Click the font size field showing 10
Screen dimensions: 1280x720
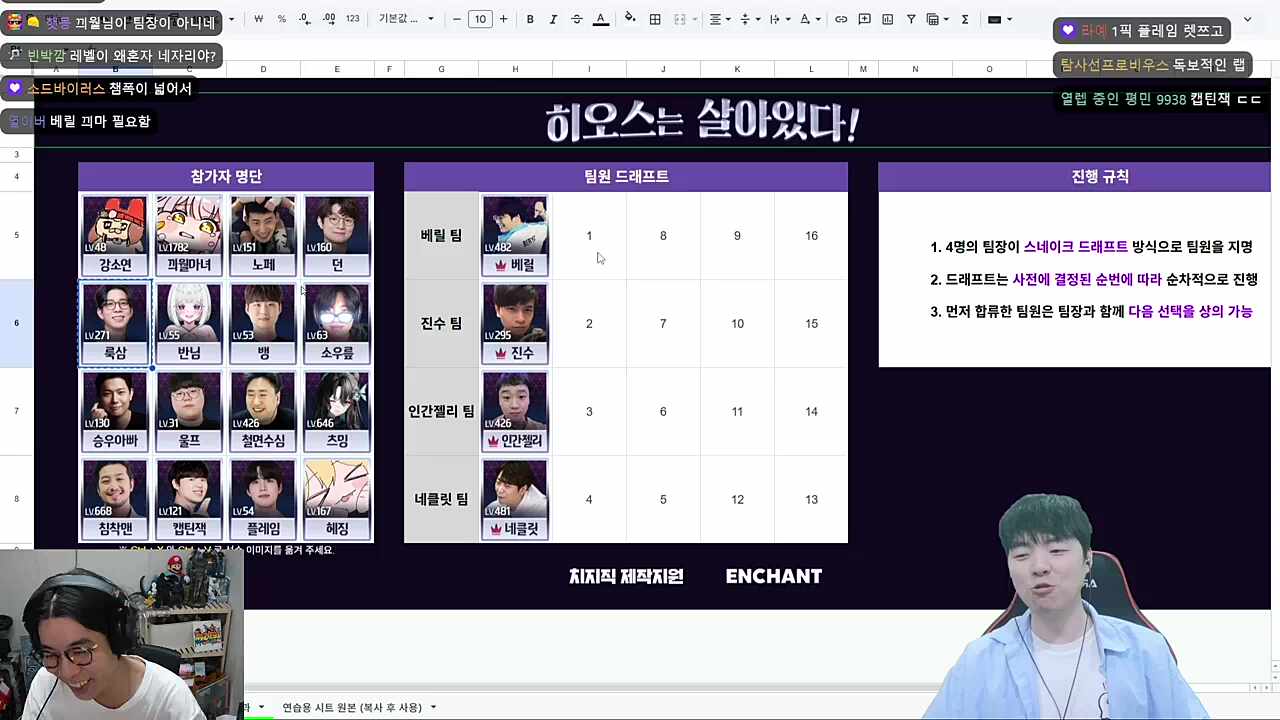click(x=480, y=19)
